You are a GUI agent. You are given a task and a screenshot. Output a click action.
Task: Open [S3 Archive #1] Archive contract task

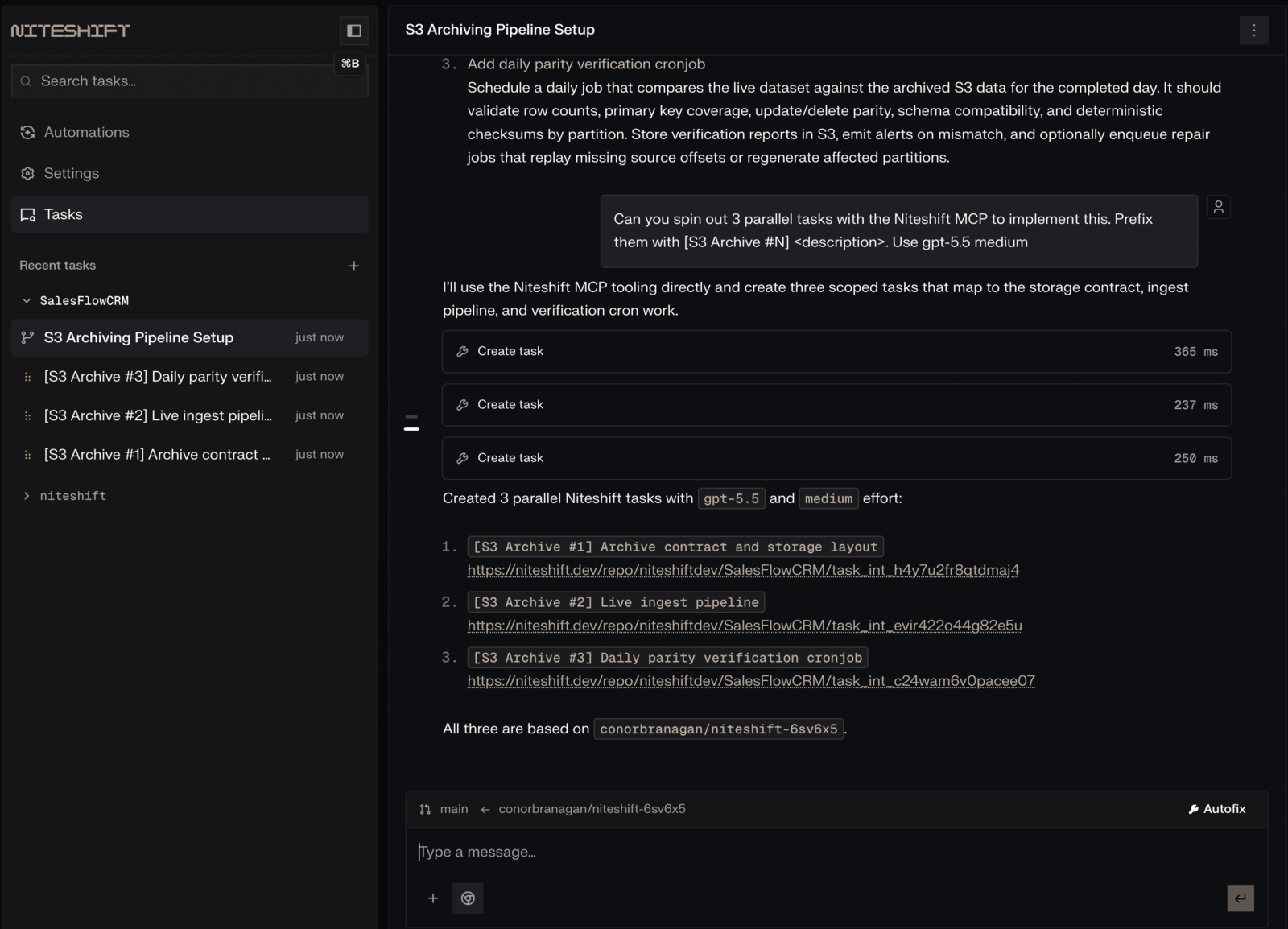point(190,455)
